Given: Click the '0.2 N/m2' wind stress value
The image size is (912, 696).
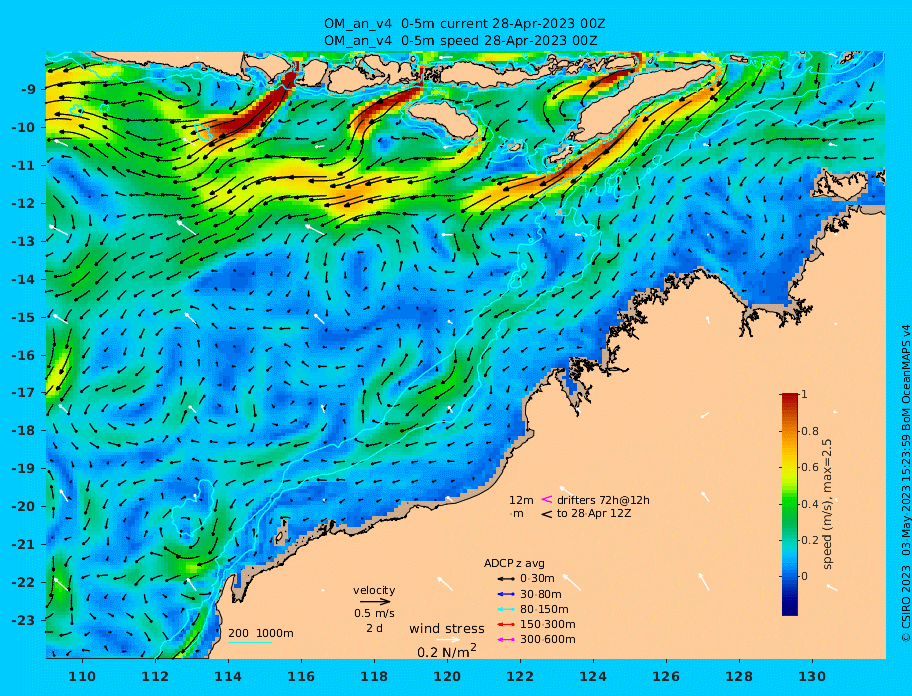Looking at the screenshot, I should (447, 651).
